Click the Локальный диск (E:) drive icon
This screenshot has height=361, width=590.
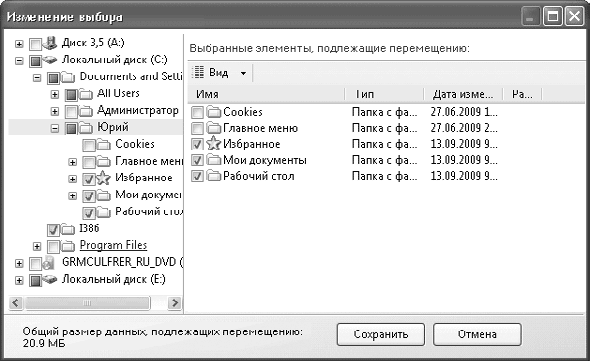(x=50, y=280)
